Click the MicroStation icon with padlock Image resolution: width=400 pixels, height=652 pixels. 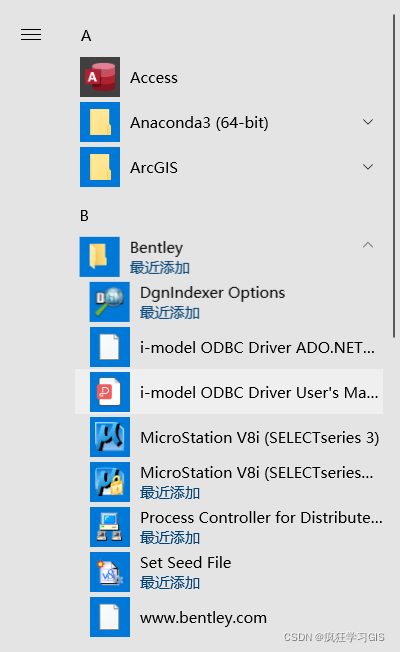click(110, 482)
